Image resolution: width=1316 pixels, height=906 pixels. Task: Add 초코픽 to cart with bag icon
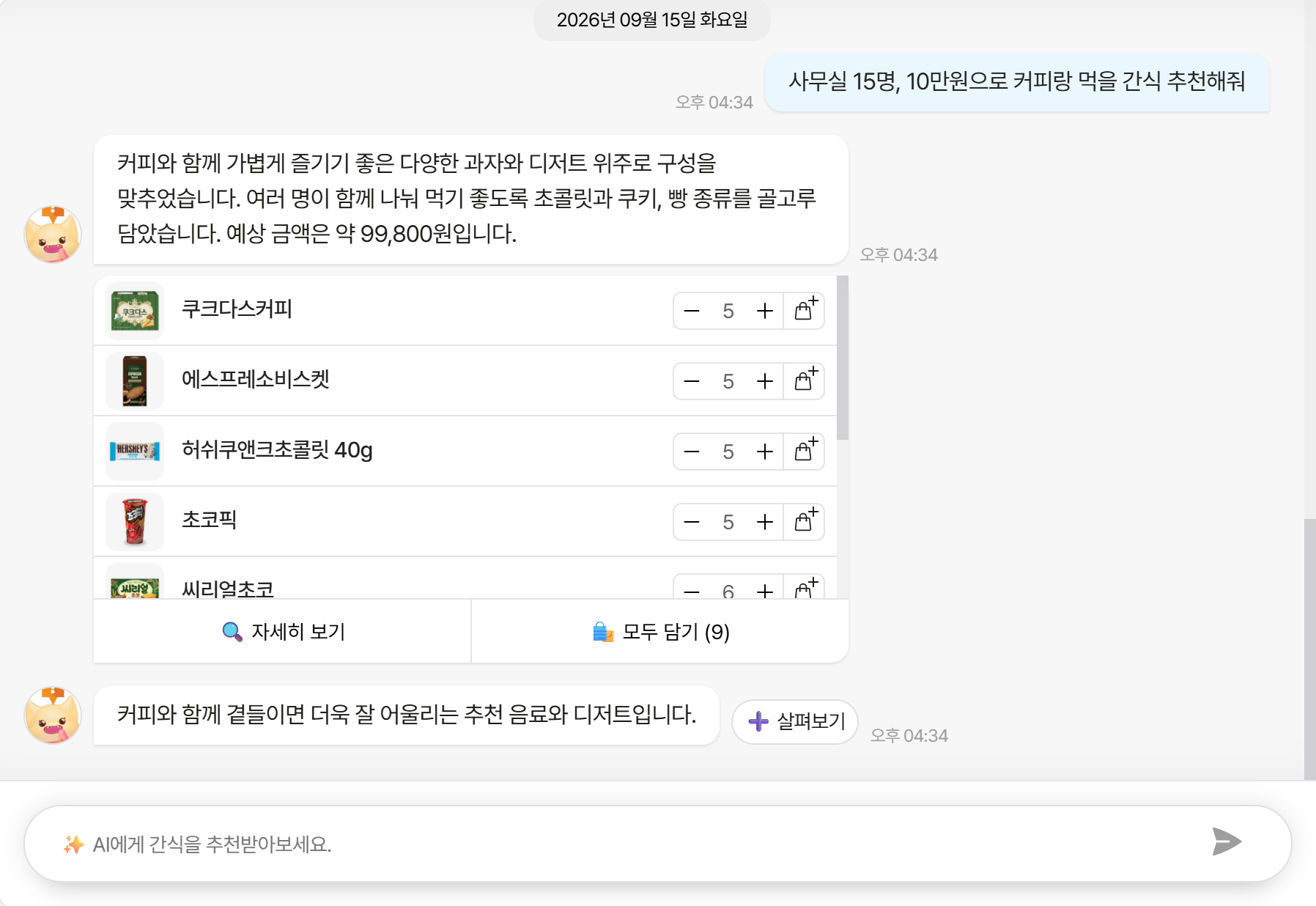click(805, 521)
